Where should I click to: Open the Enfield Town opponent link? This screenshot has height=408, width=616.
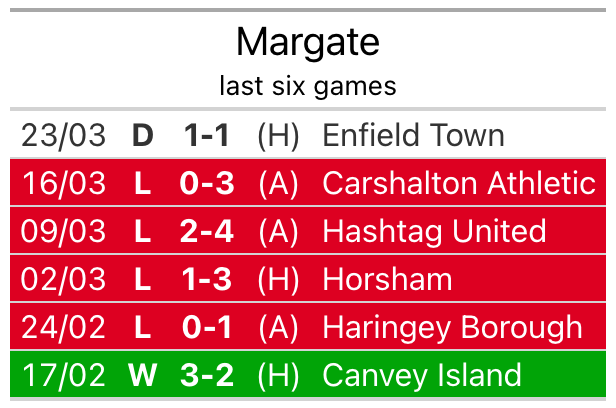point(413,135)
